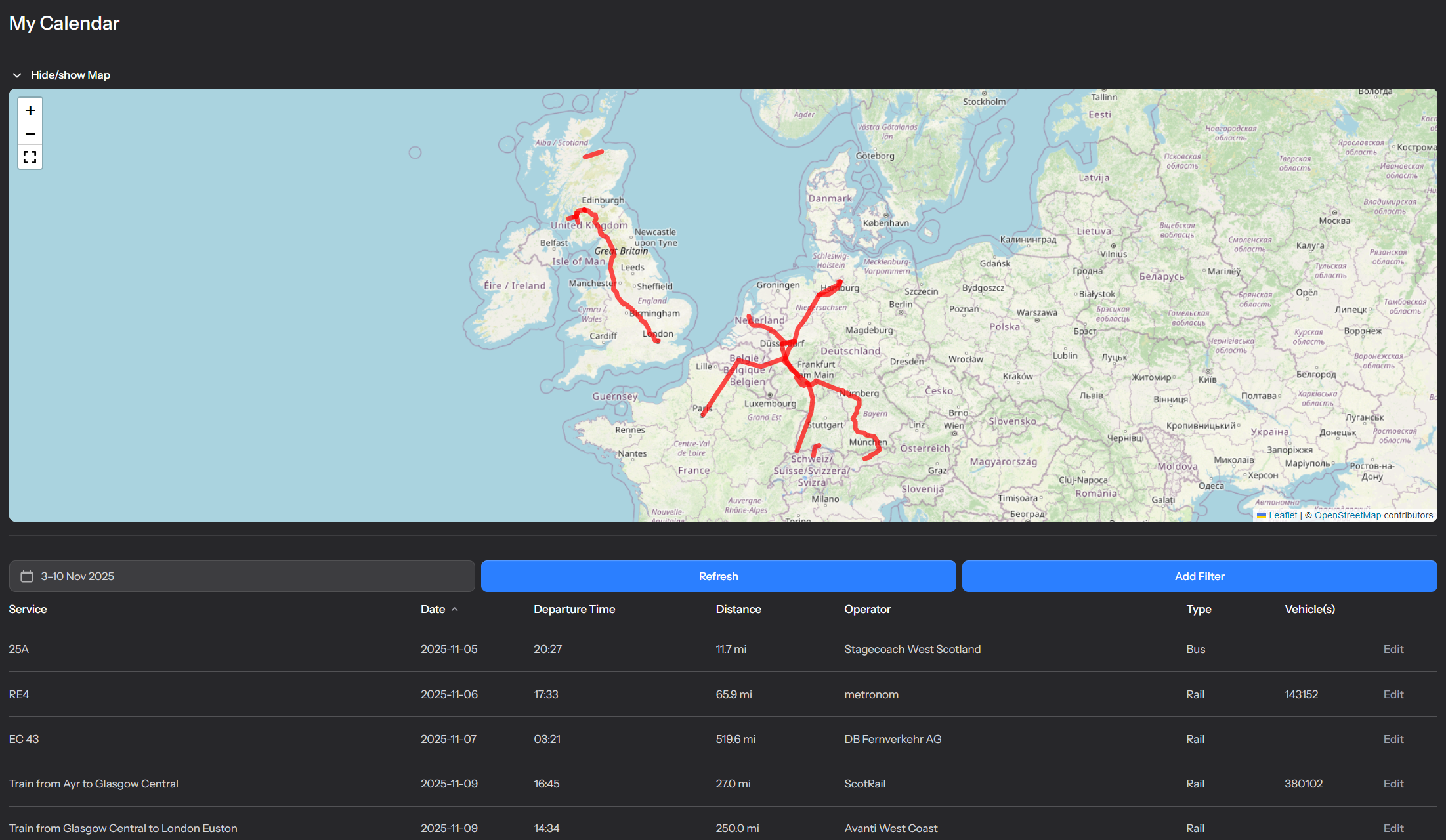1446x840 pixels.
Task: Sort table by Date column
Action: tap(433, 609)
